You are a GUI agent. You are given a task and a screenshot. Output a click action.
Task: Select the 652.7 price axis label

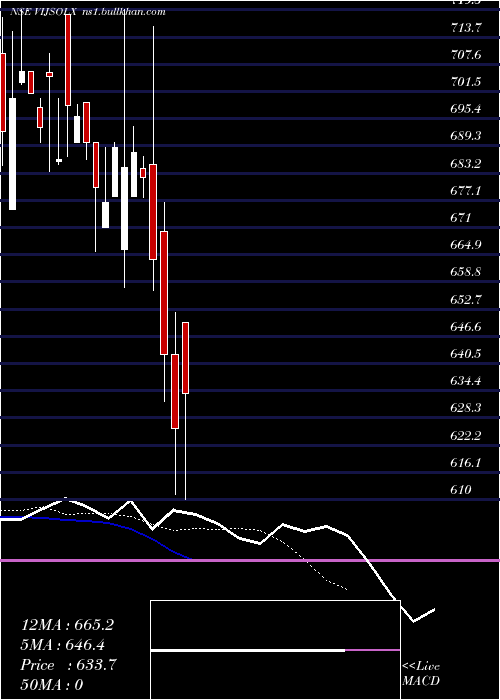[466, 300]
